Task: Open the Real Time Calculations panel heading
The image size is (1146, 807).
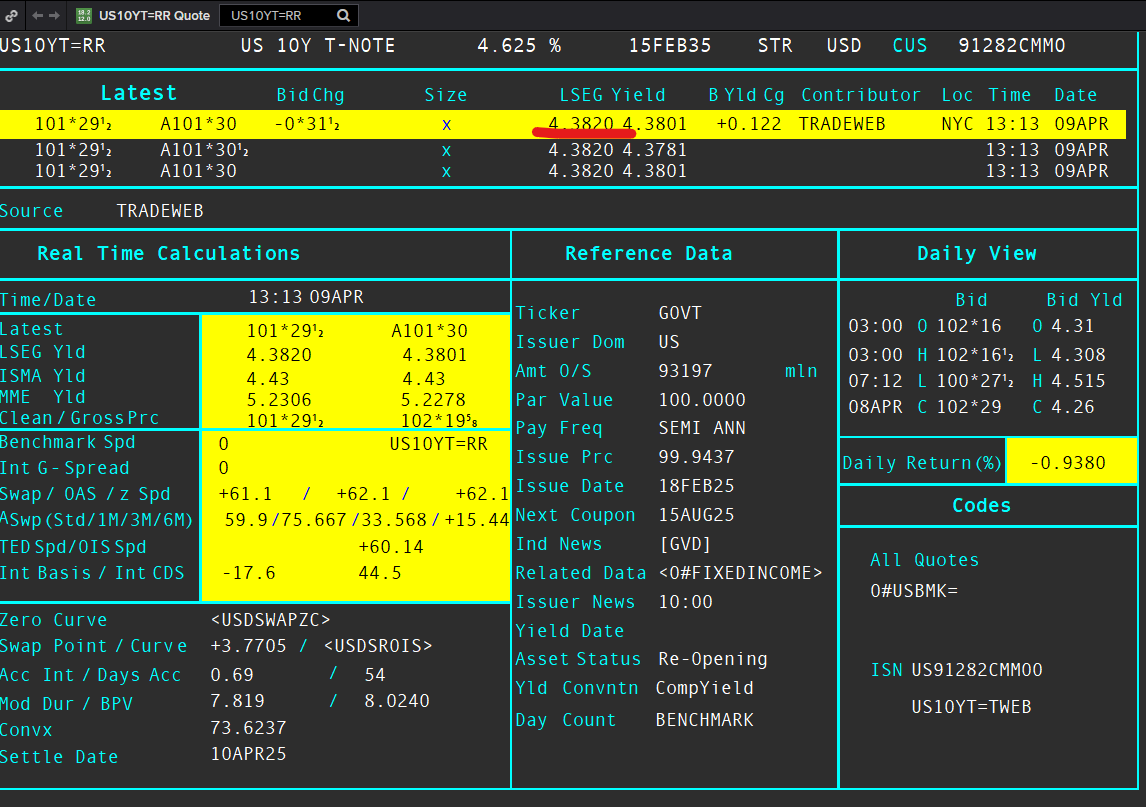Action: point(168,253)
